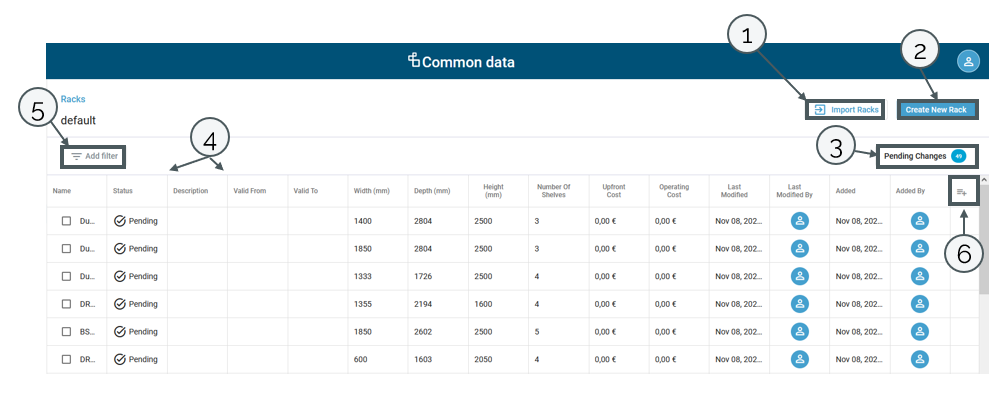This screenshot has height=395, width=989.
Task: Click Operating Cost column header
Action: [674, 191]
